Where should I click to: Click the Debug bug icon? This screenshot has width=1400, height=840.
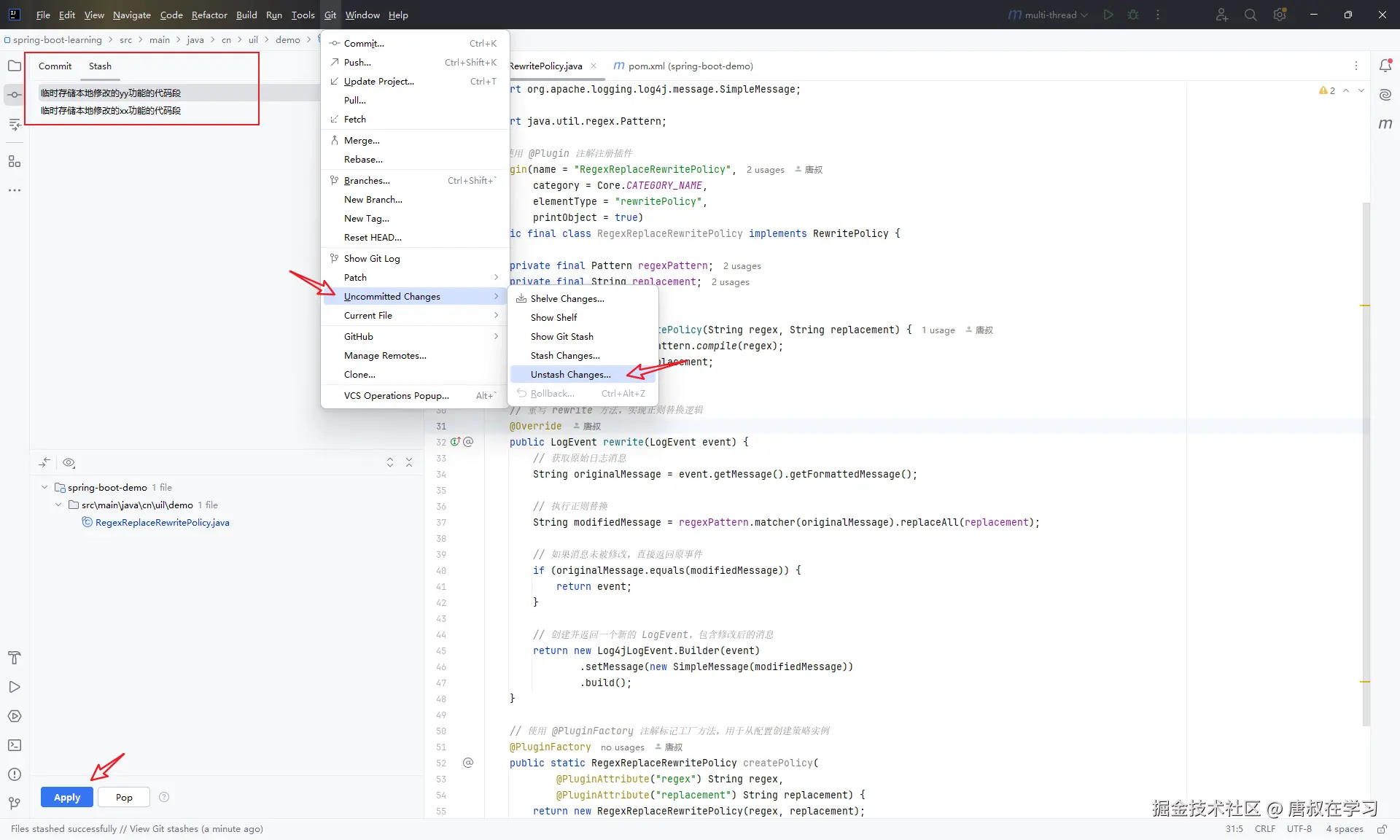pyautogui.click(x=1133, y=15)
